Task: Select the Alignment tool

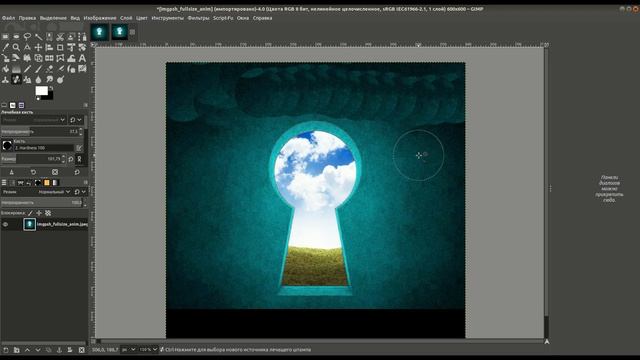Action: pyautogui.click(x=49, y=47)
